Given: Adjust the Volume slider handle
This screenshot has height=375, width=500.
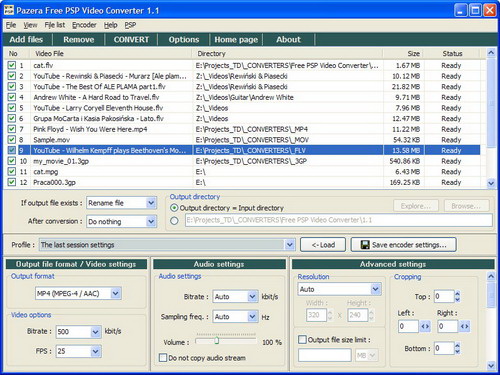Looking at the screenshot, I should pyautogui.click(x=216, y=341).
